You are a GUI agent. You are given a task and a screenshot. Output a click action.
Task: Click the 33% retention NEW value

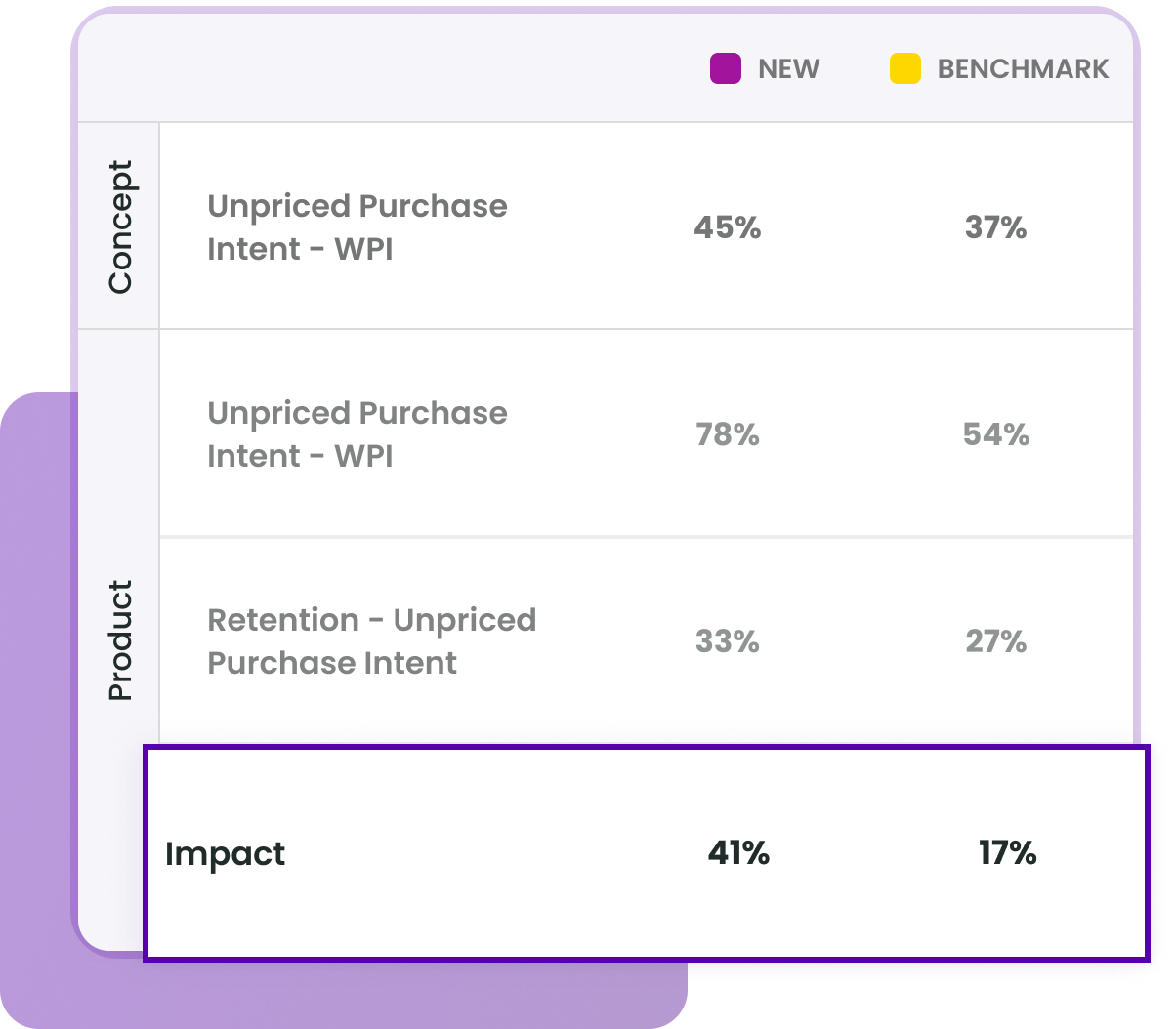click(728, 641)
